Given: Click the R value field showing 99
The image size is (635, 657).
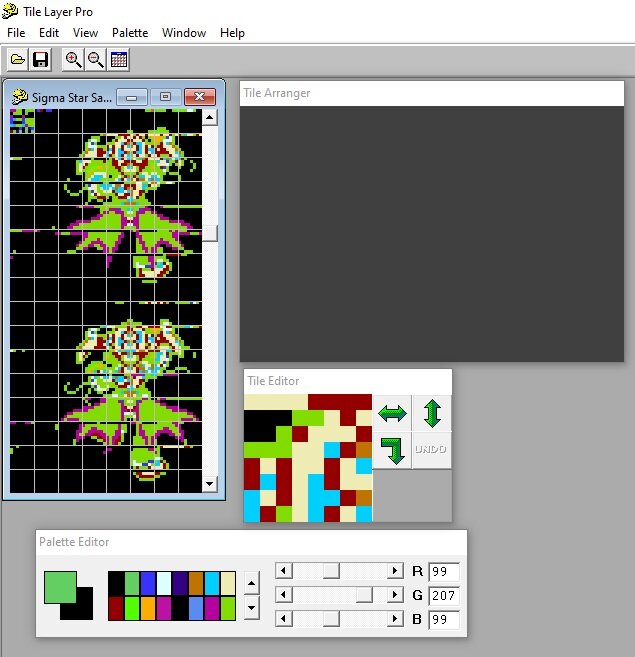Looking at the screenshot, I should pos(444,572).
